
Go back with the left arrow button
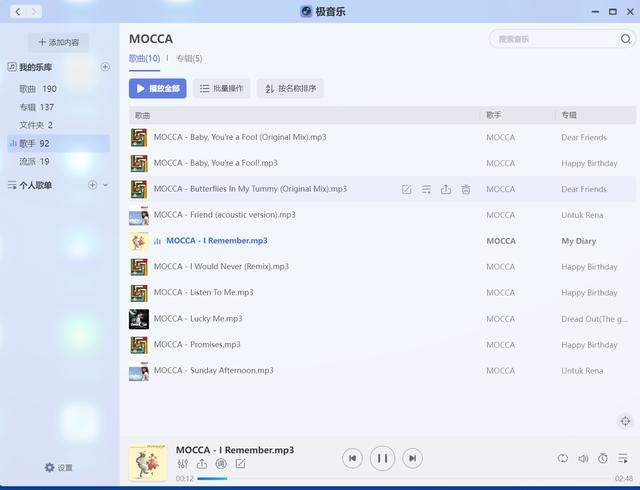(x=18, y=12)
